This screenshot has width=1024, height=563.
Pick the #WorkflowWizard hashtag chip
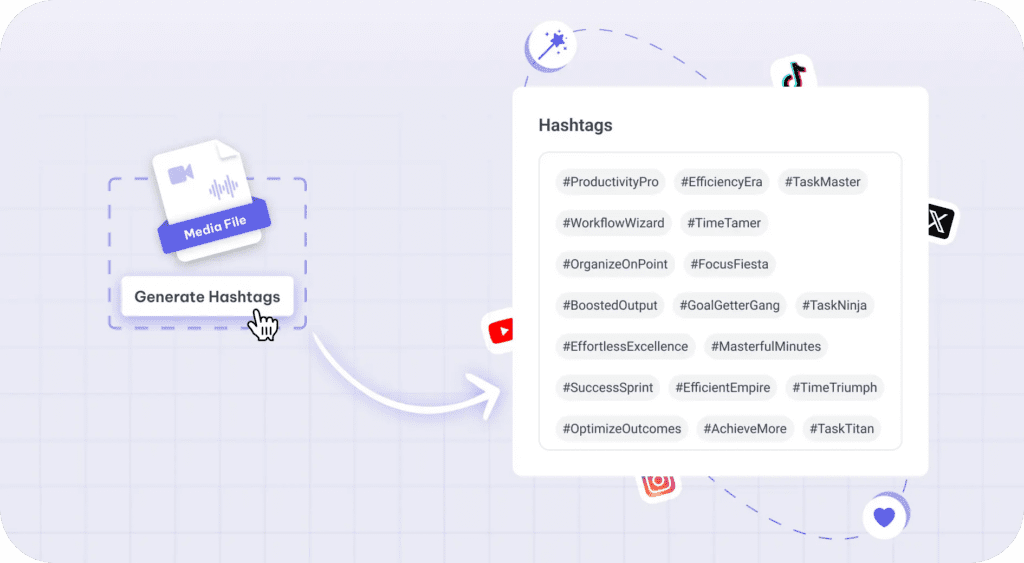click(613, 223)
